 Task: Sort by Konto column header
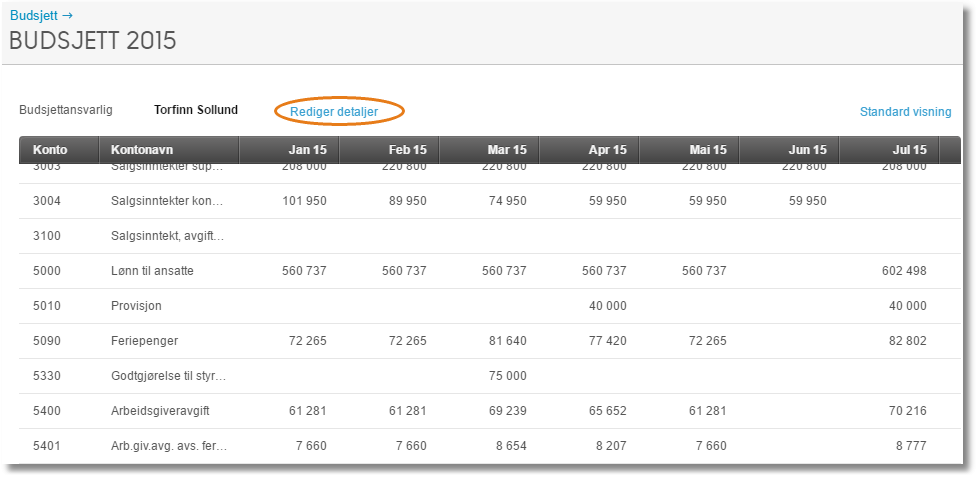[59, 150]
